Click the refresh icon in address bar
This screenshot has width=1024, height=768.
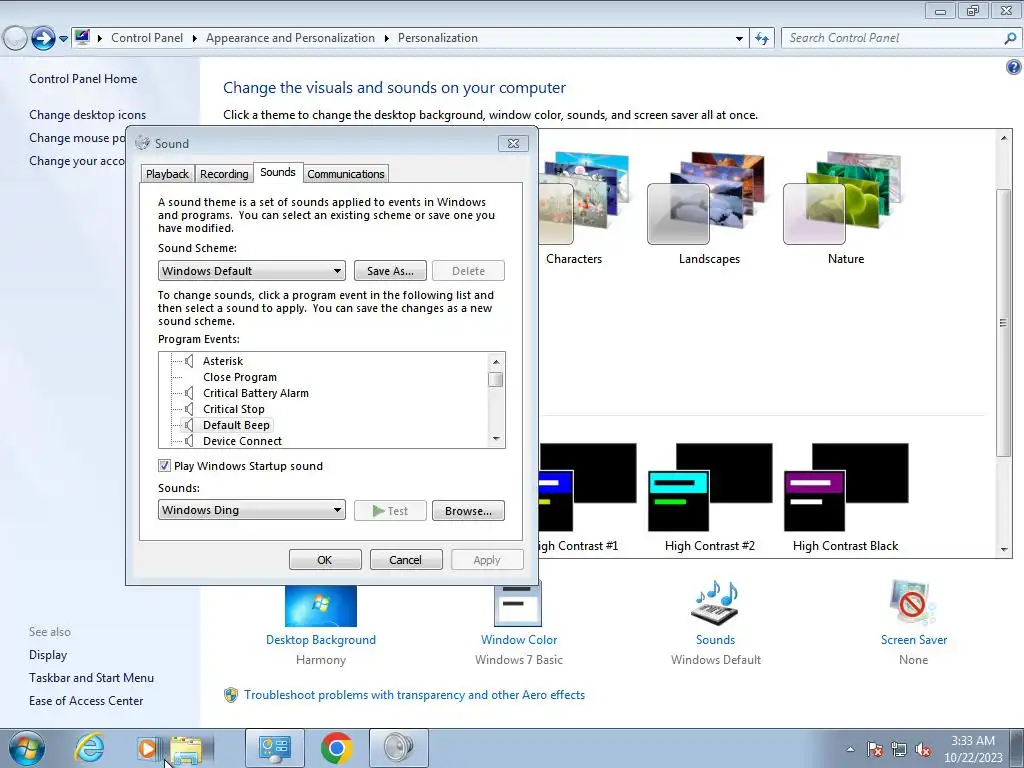tap(762, 39)
